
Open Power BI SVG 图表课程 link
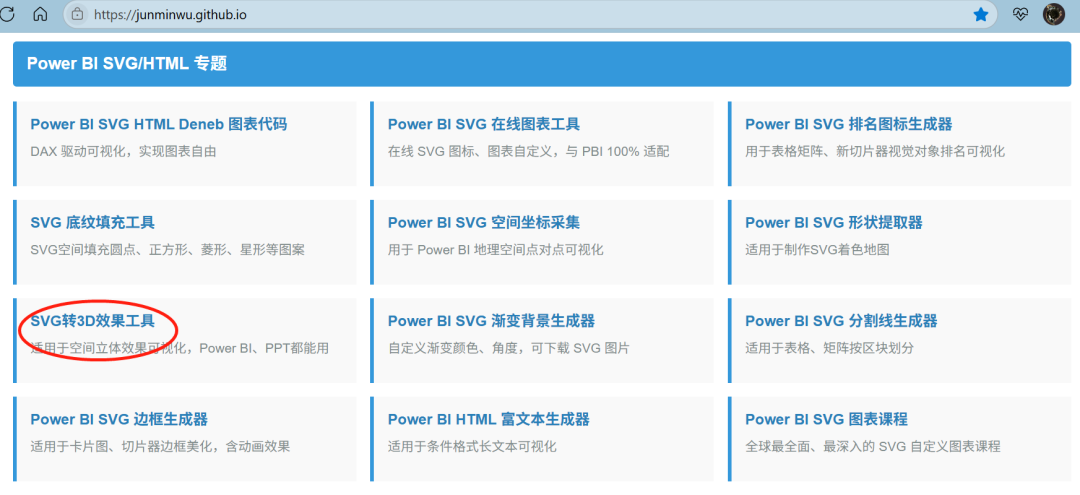click(826, 419)
